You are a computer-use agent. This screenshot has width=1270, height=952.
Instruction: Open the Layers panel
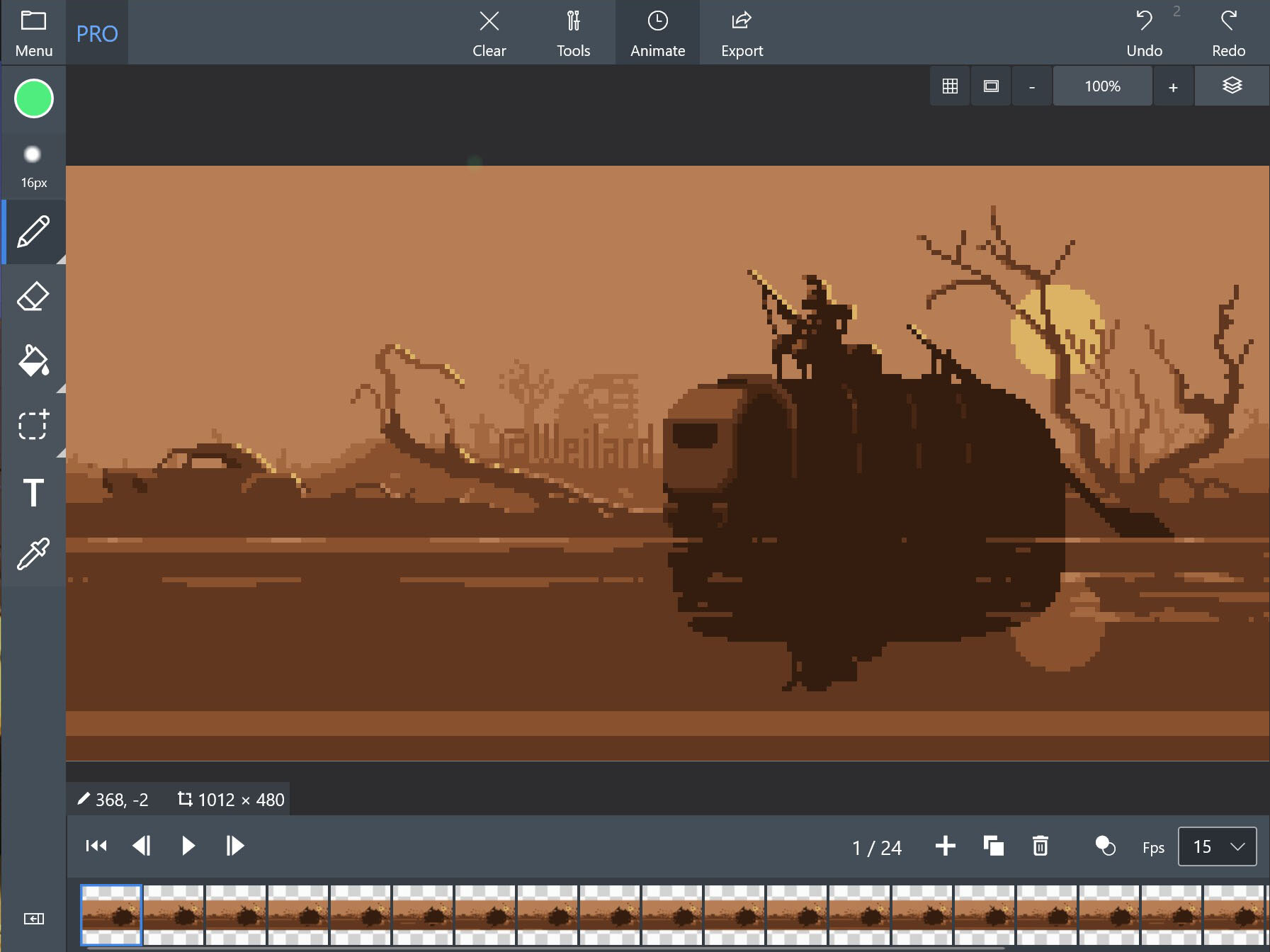pyautogui.click(x=1232, y=86)
